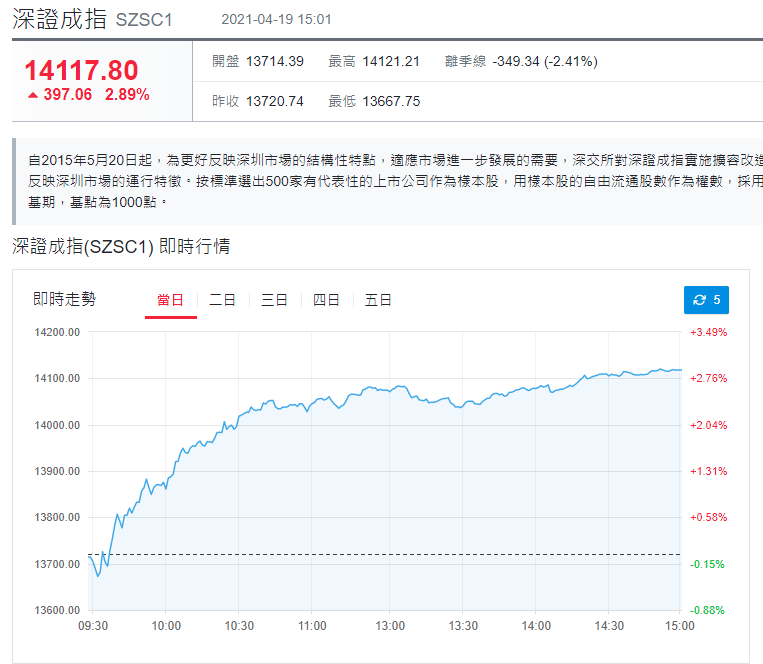763x664 pixels.
Task: Click the 開盤 value 13714.39
Action: 274,61
